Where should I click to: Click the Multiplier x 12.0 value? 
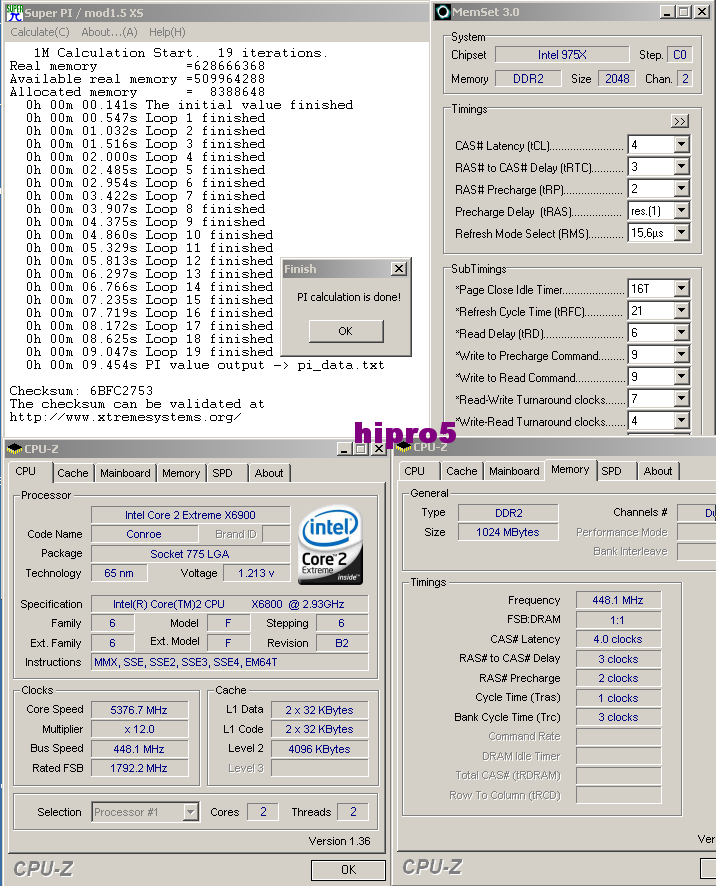(x=139, y=729)
